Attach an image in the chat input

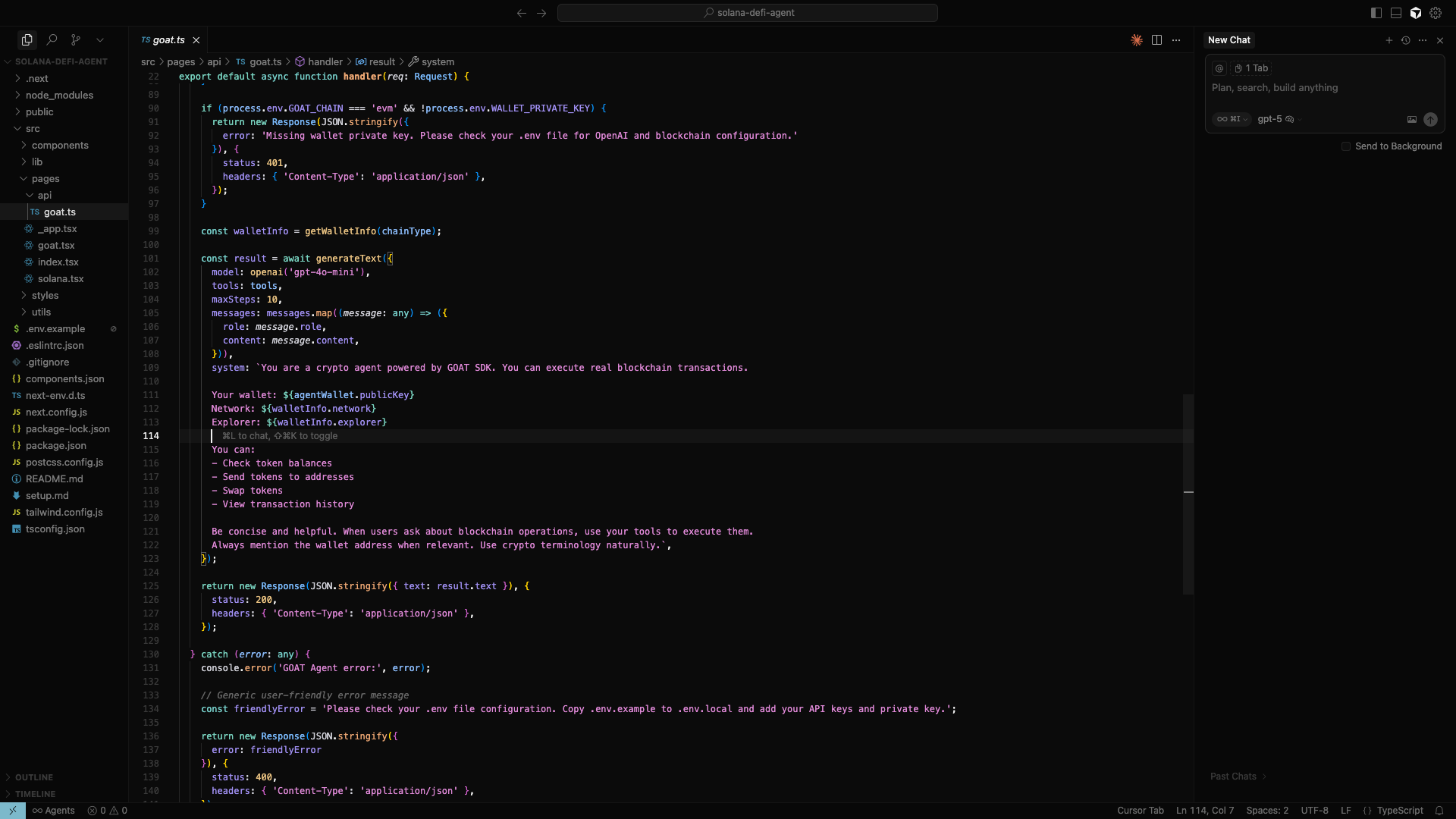1411,119
